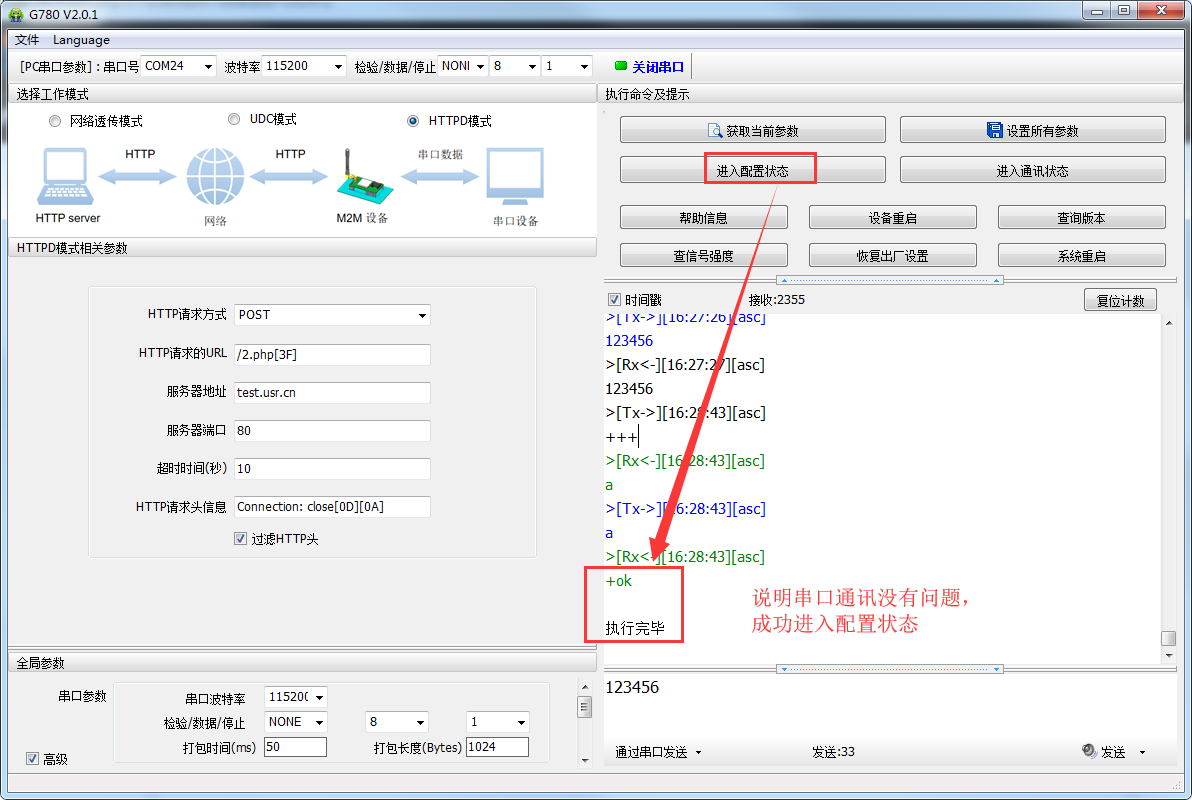The height and width of the screenshot is (800, 1192).
Task: Click the green 关闭串口 status indicator
Action: point(621,67)
